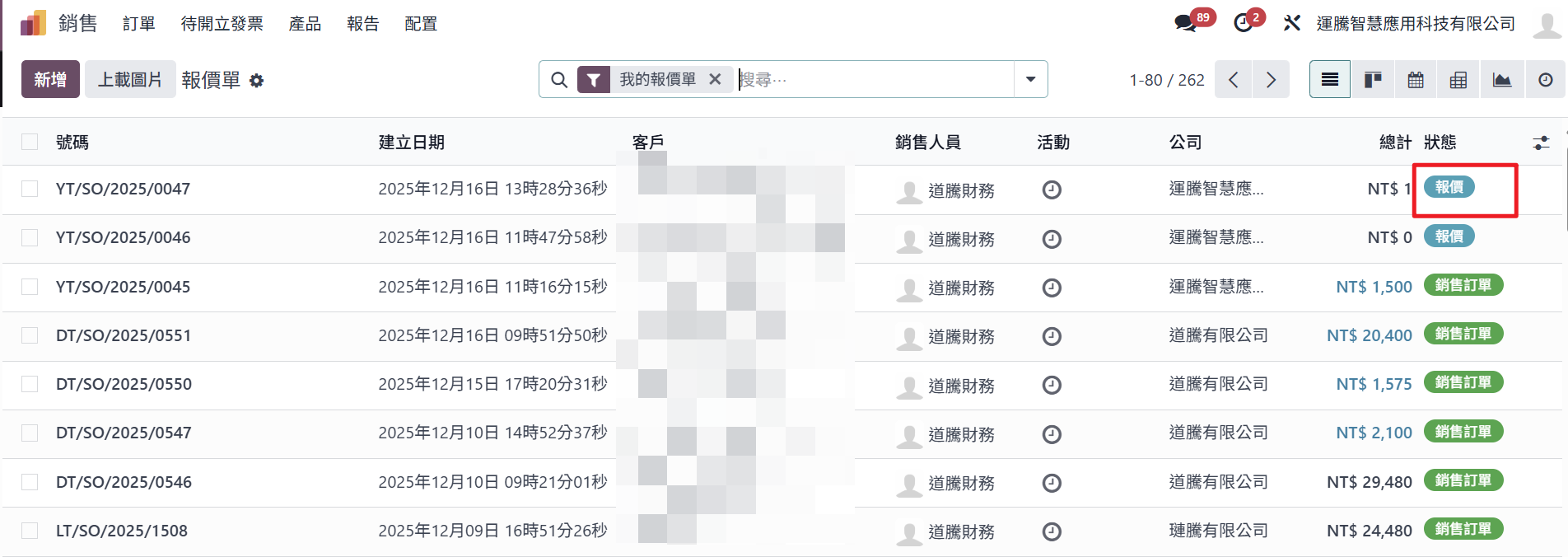Viewport: 1568px width, 557px height.
Task: Tick the checkbox for DT/SO/2025/0551
Action: (x=30, y=335)
